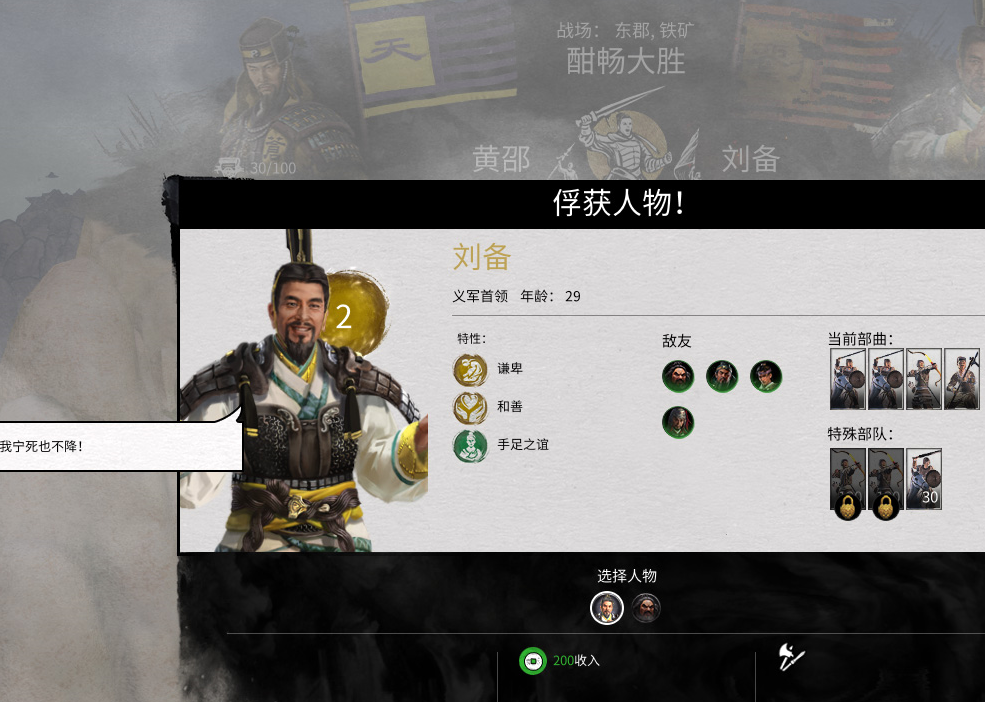This screenshot has height=702, width=985.
Task: Click the archer unit card in 当前部曲
Action: point(923,379)
